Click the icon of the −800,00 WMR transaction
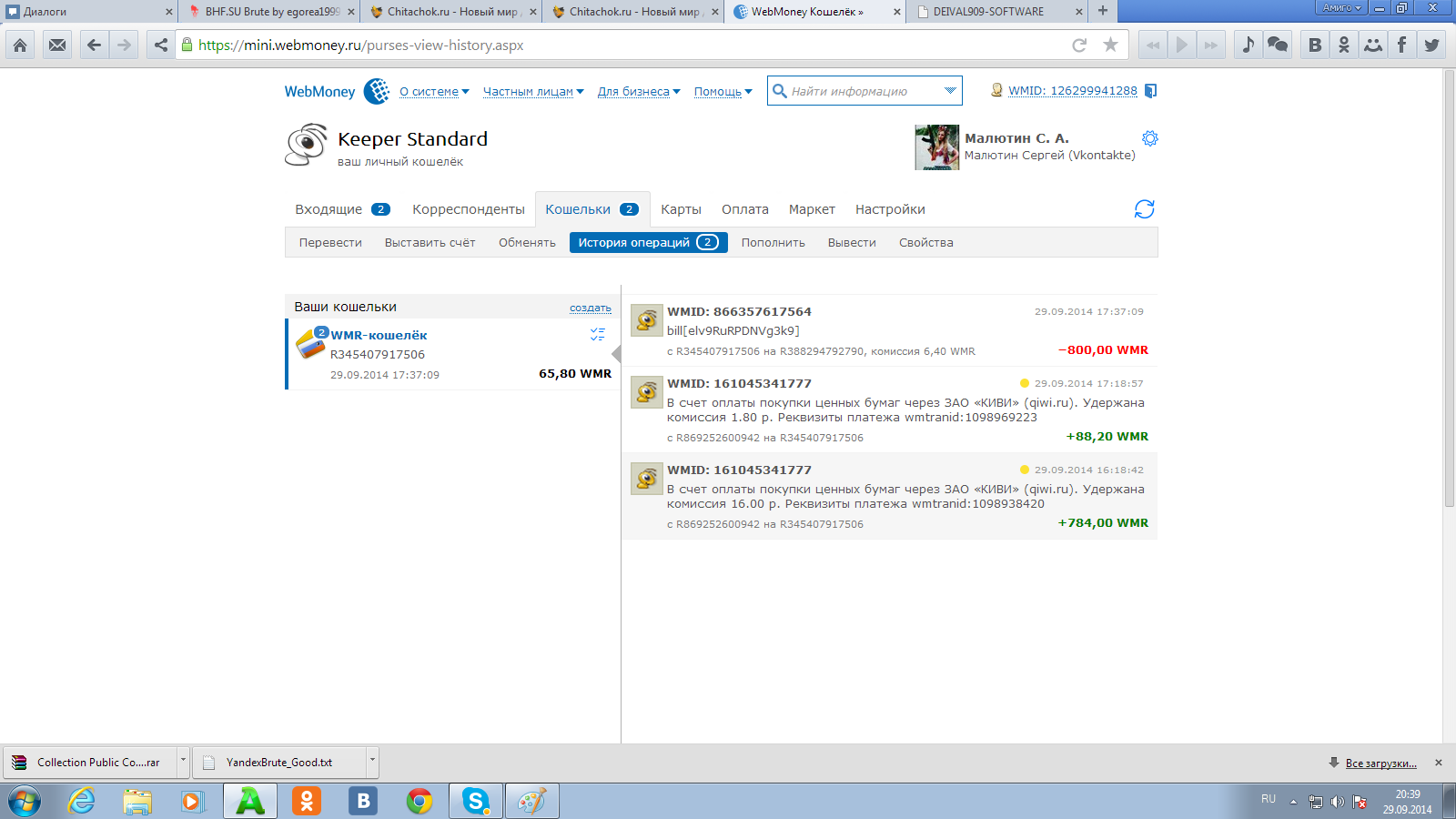This screenshot has height=819, width=1456. pos(647,320)
